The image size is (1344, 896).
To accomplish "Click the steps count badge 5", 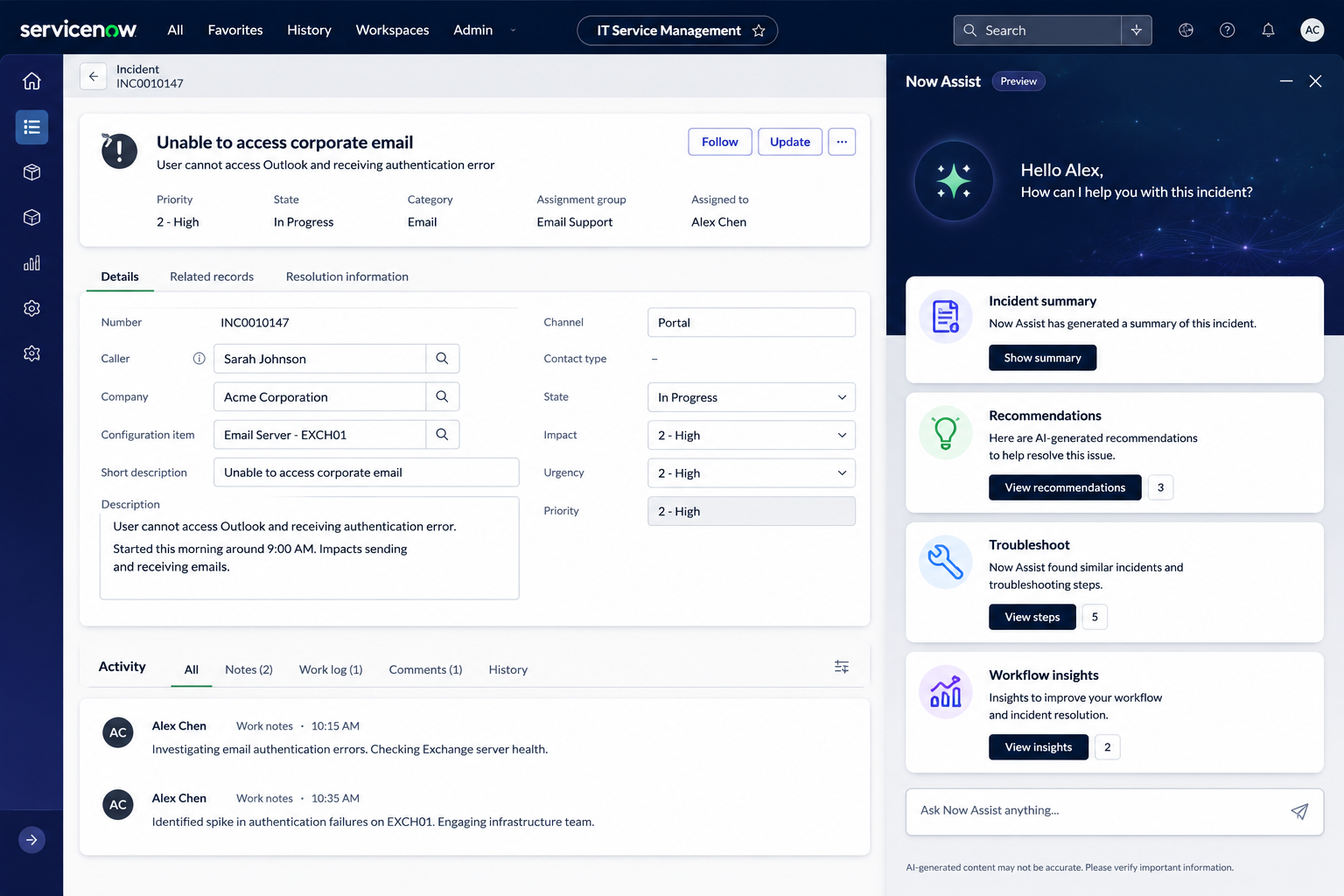I will click(x=1095, y=617).
